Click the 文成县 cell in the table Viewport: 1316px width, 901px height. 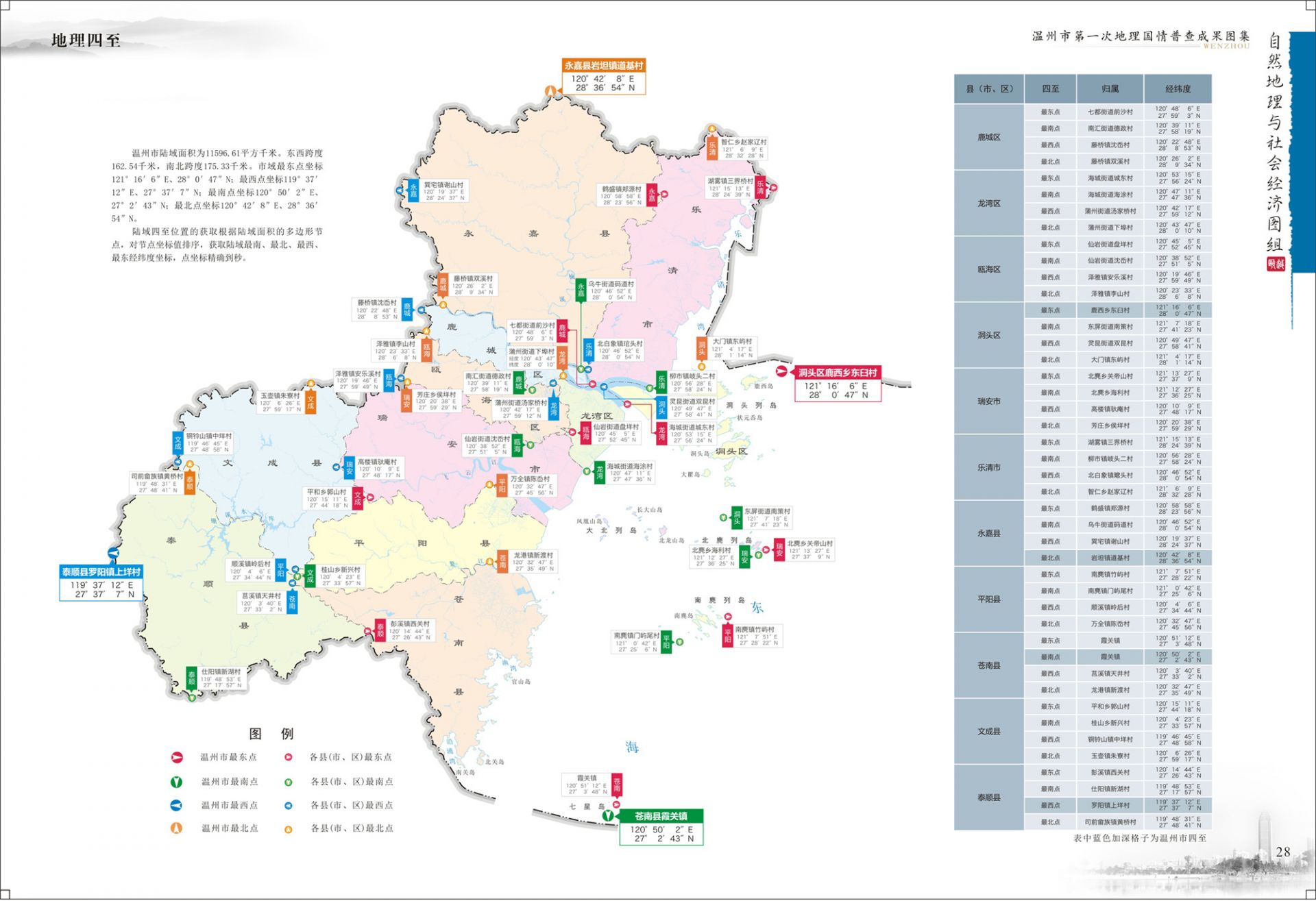coord(989,732)
